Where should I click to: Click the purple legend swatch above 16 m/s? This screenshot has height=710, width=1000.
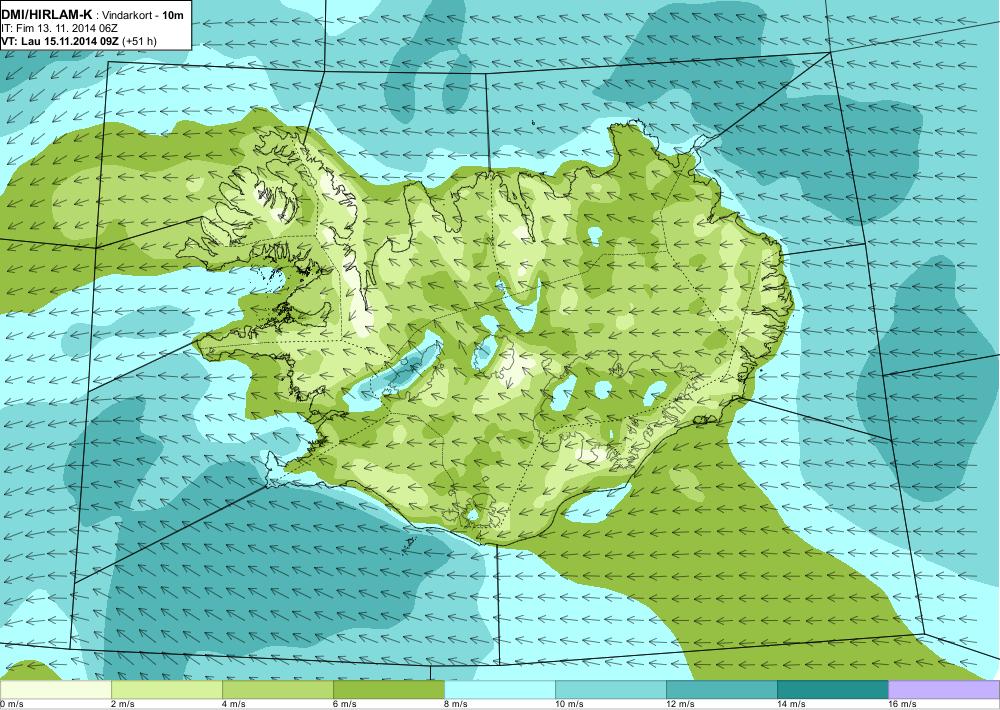coord(944,690)
